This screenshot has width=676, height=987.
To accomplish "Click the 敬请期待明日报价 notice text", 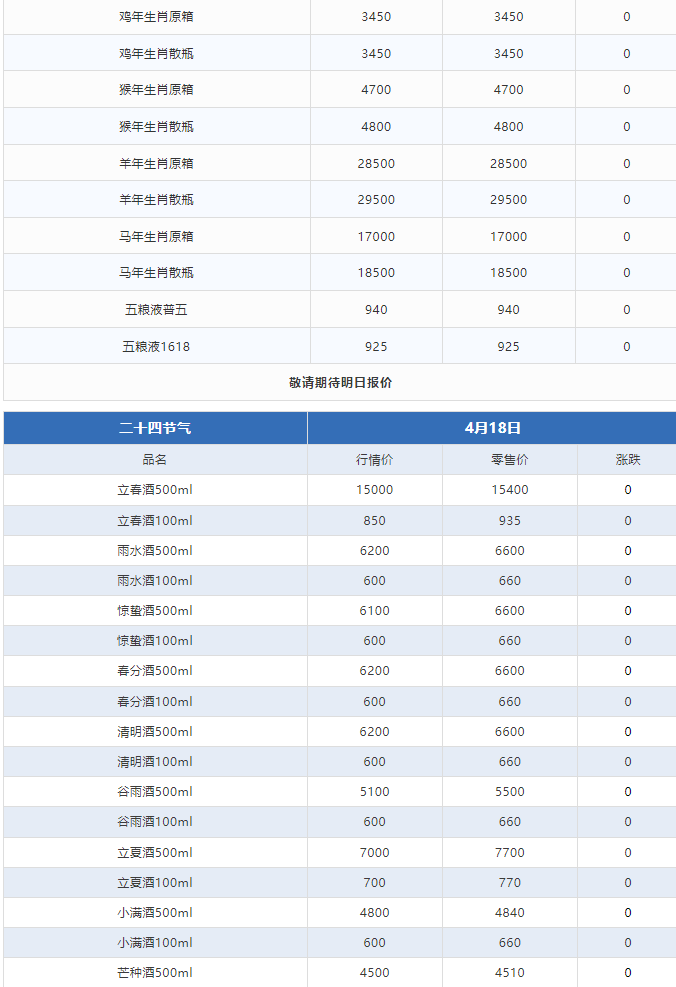I will [341, 383].
